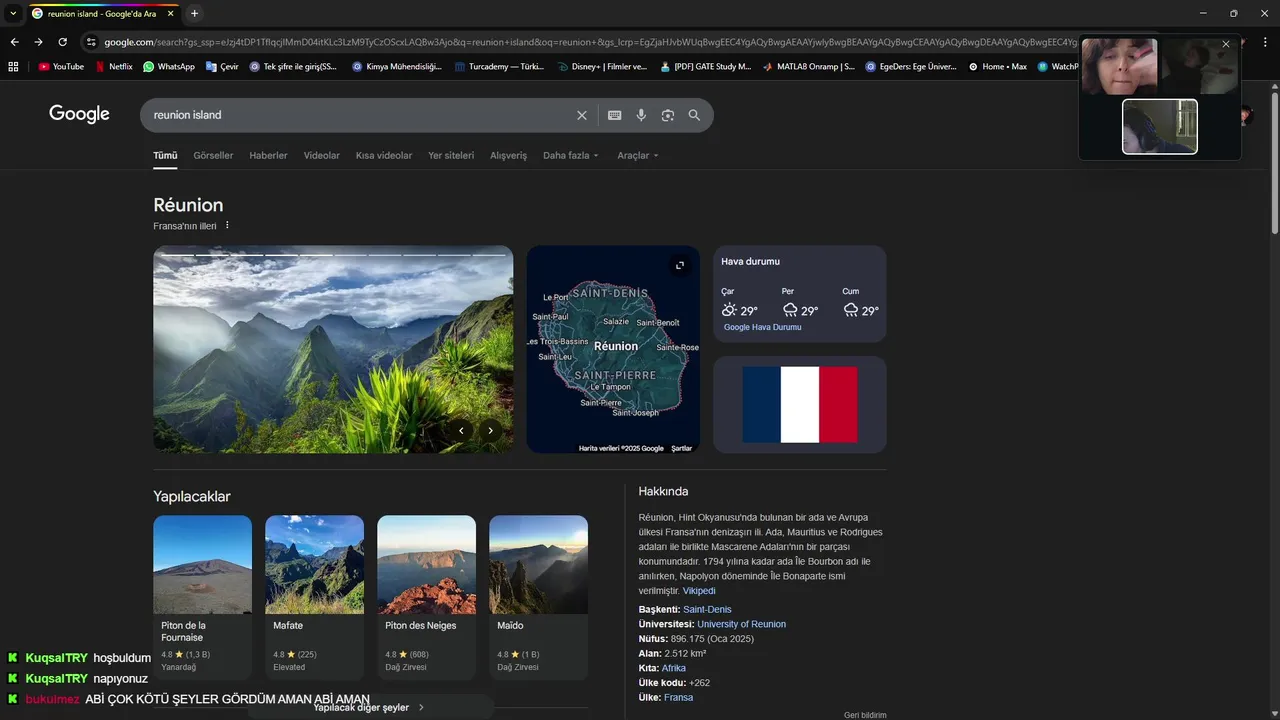Open Kimya Mühendisliği bookmark
This screenshot has width=1280, height=720.
397,67
